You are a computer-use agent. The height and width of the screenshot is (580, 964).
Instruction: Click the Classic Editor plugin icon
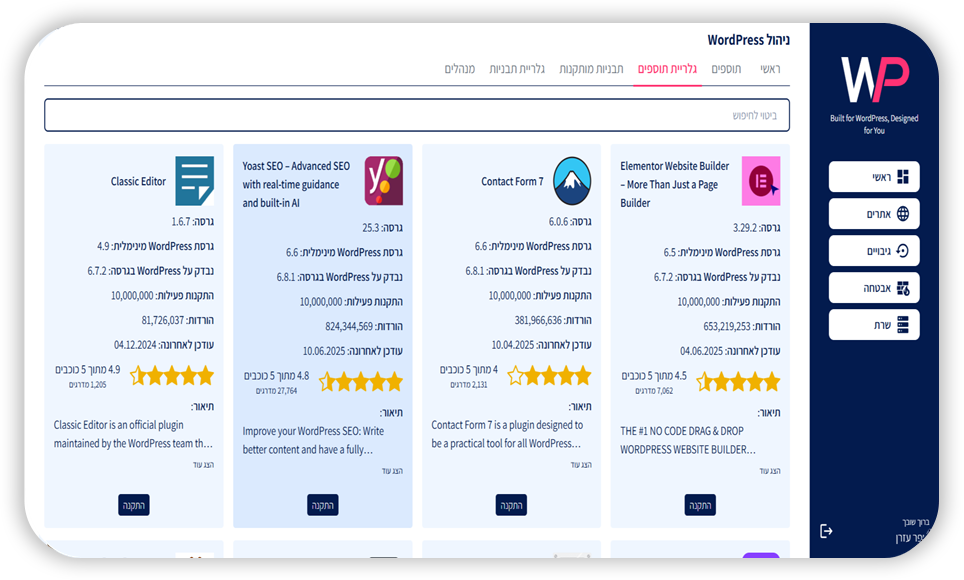[x=194, y=181]
